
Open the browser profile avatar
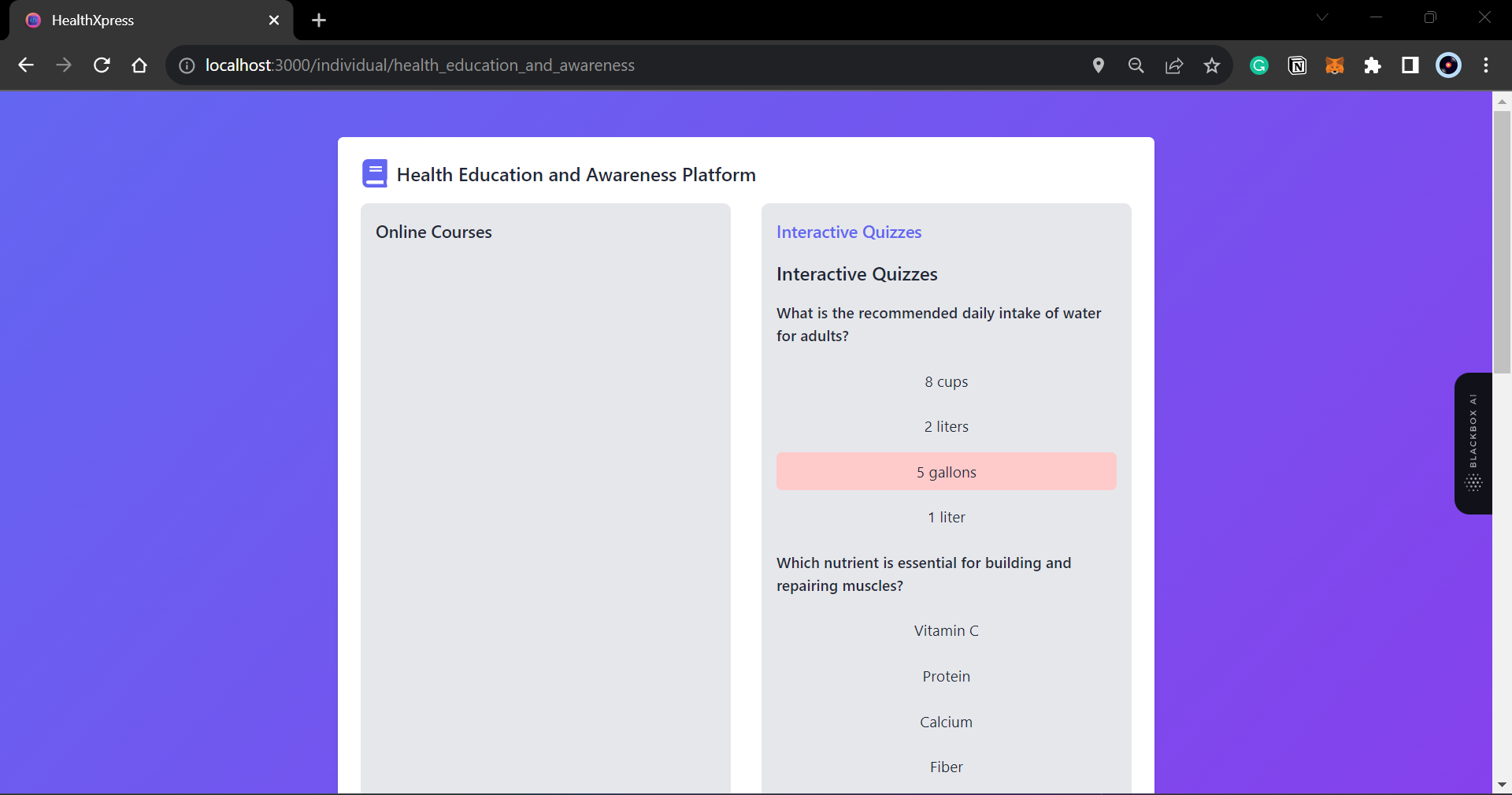(x=1448, y=65)
